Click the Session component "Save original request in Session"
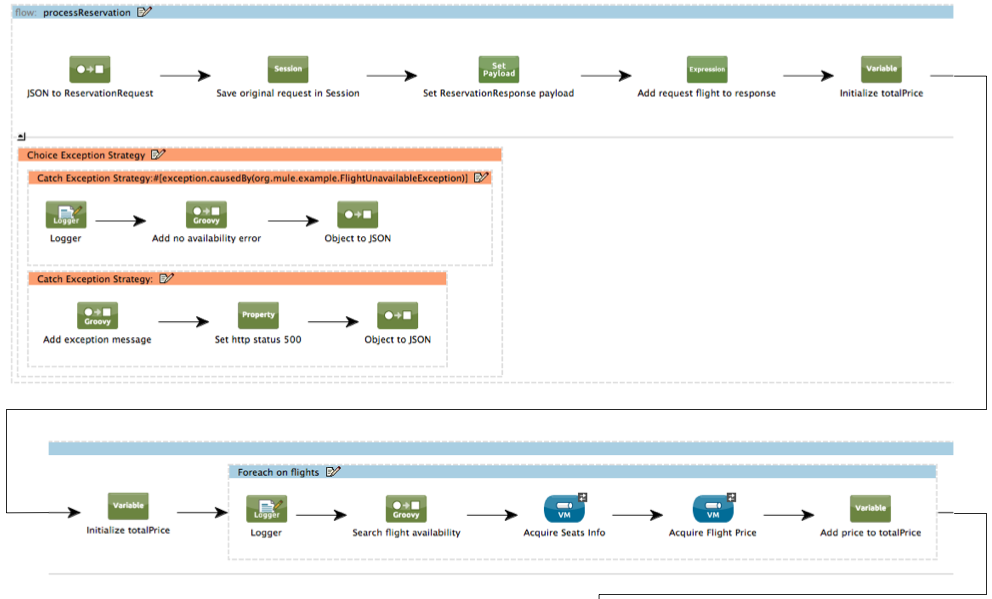 coord(287,68)
